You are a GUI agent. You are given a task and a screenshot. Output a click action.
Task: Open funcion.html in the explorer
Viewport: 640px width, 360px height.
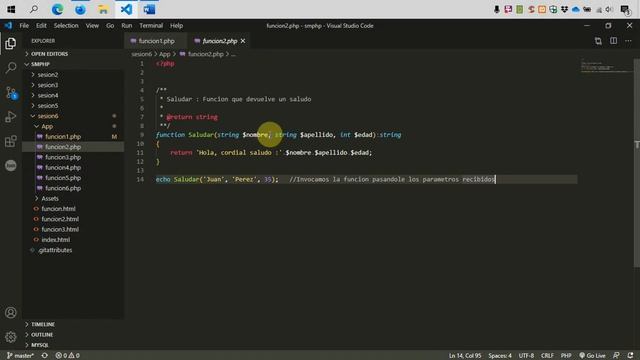click(73, 209)
